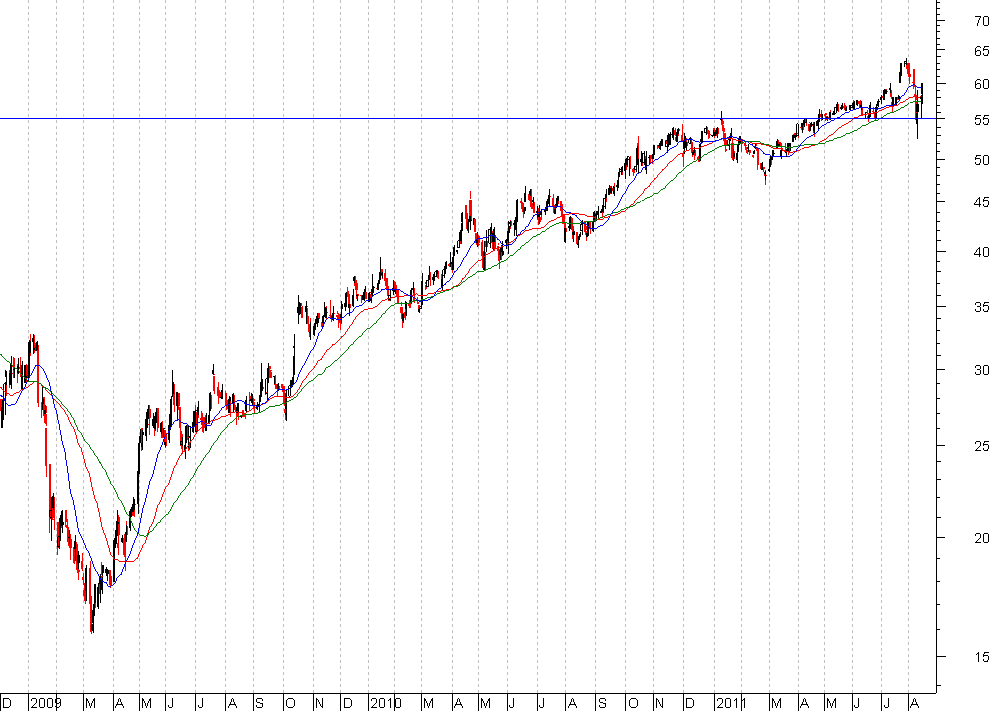
Task: Select the blue horizontal support line at 55
Action: click(x=469, y=118)
